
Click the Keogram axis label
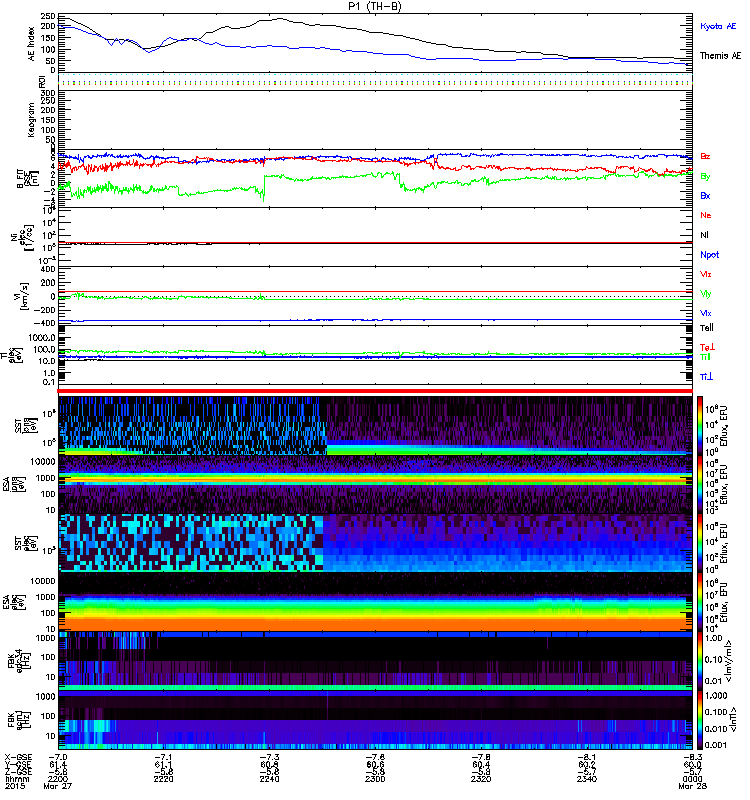32,119
